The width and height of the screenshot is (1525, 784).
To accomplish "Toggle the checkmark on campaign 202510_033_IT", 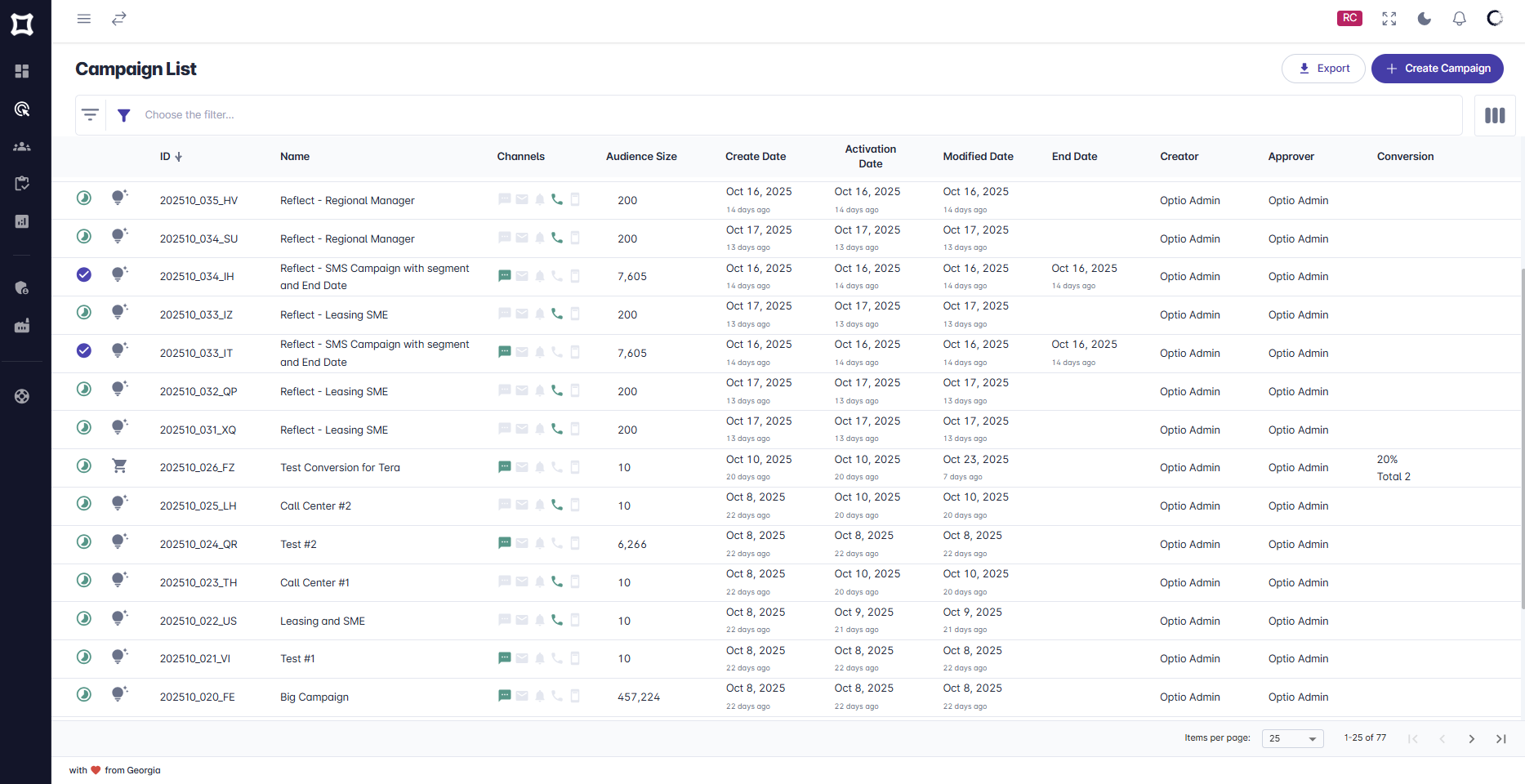I will pyautogui.click(x=83, y=350).
